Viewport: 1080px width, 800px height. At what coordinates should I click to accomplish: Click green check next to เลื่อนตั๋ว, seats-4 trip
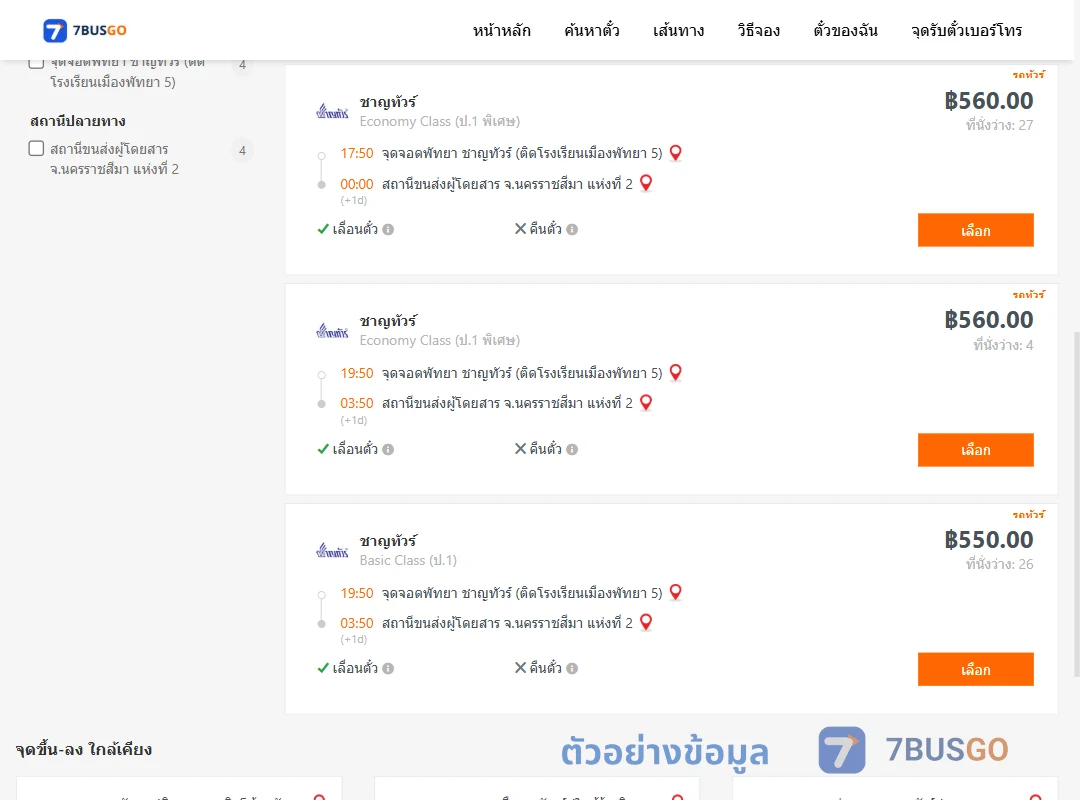(322, 449)
